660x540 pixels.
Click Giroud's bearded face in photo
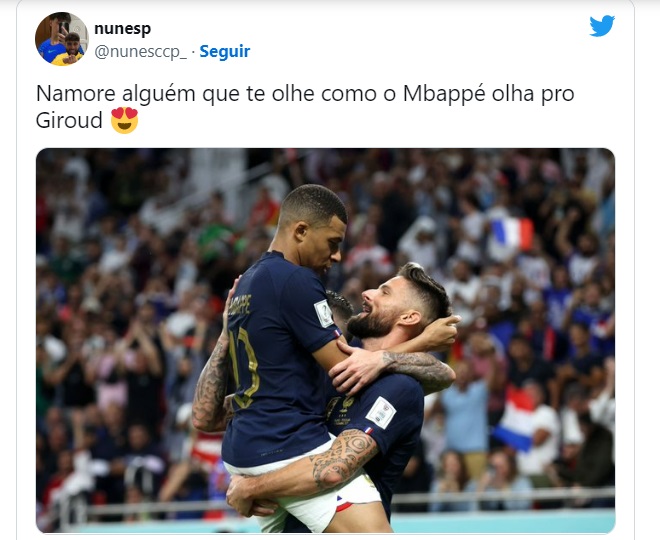point(380,309)
